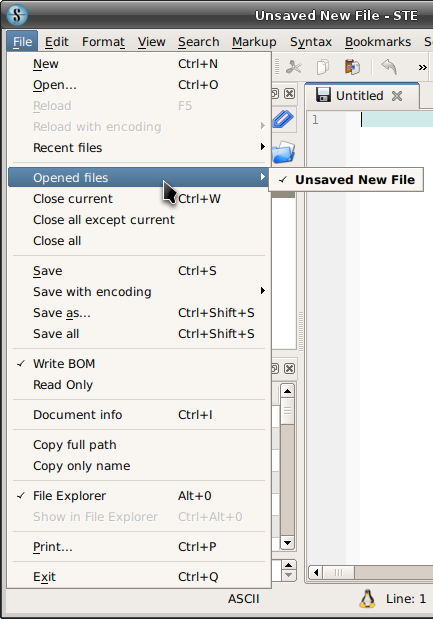Click into the editor's first text line

(x=397, y=119)
